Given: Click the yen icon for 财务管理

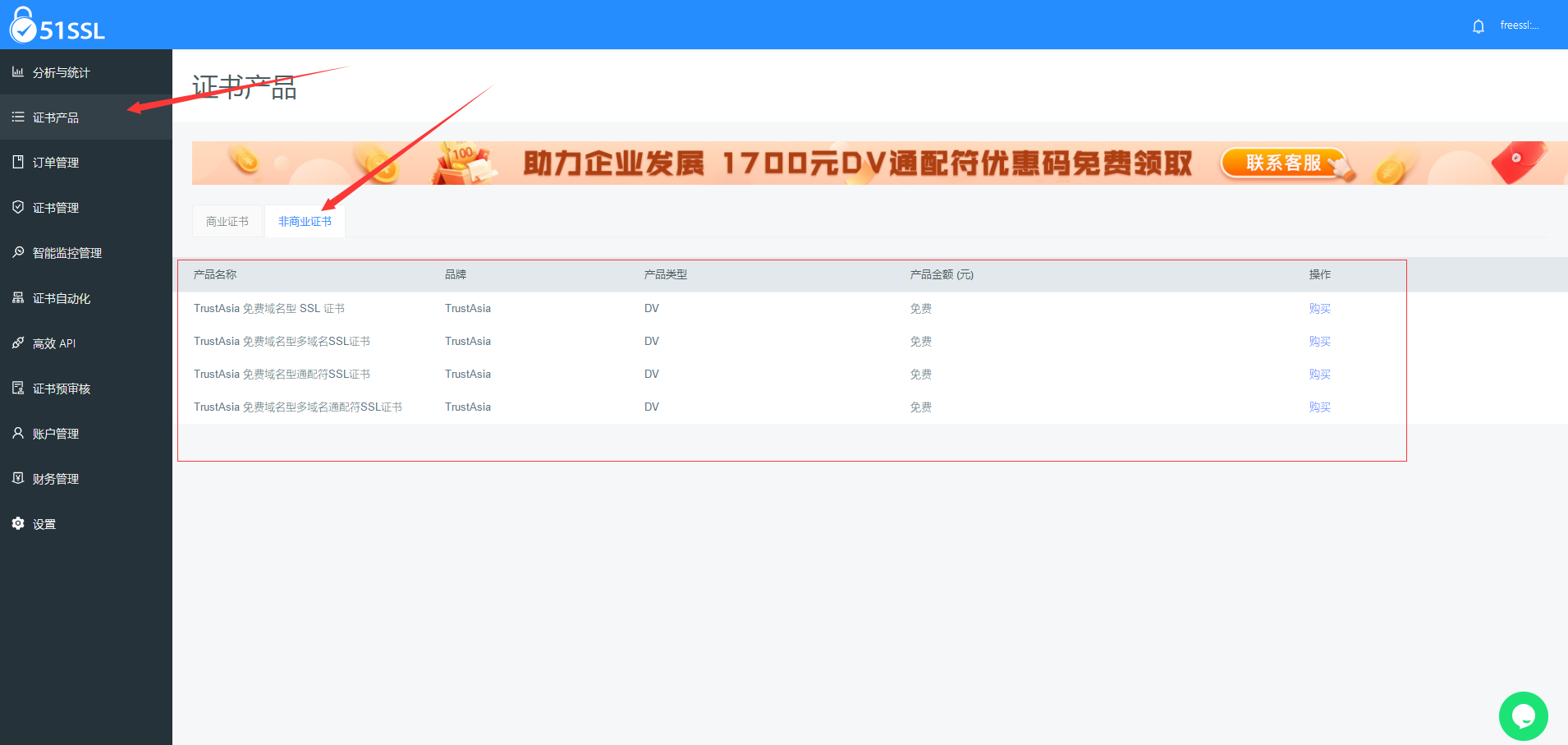Looking at the screenshot, I should pos(18,478).
